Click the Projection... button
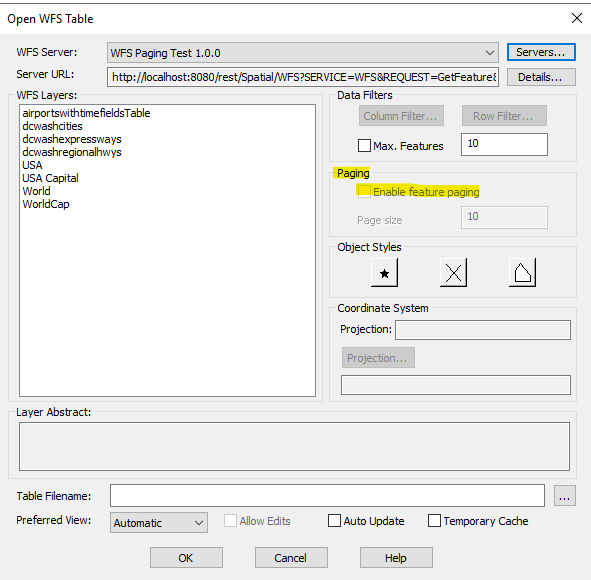 pyautogui.click(x=378, y=358)
